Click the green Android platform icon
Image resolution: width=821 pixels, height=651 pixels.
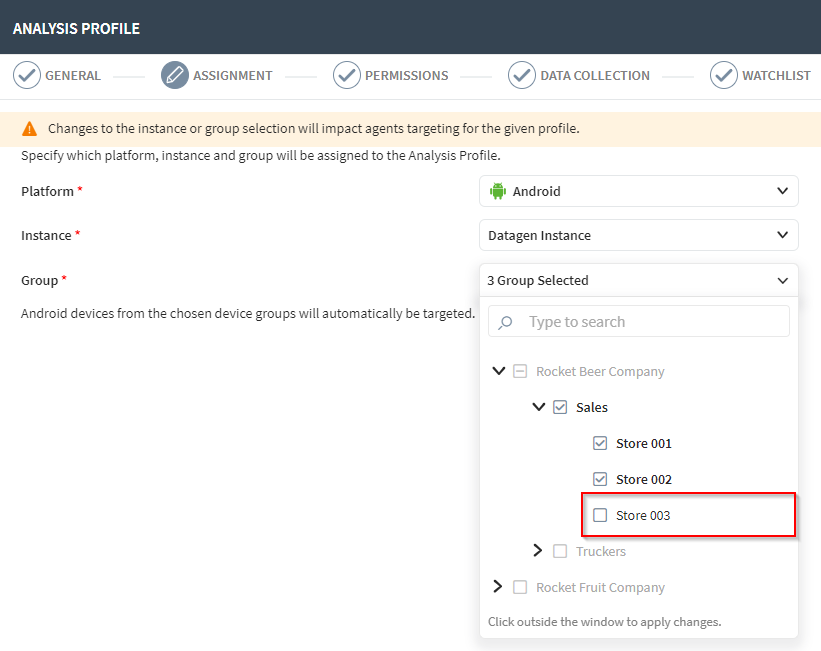(498, 191)
